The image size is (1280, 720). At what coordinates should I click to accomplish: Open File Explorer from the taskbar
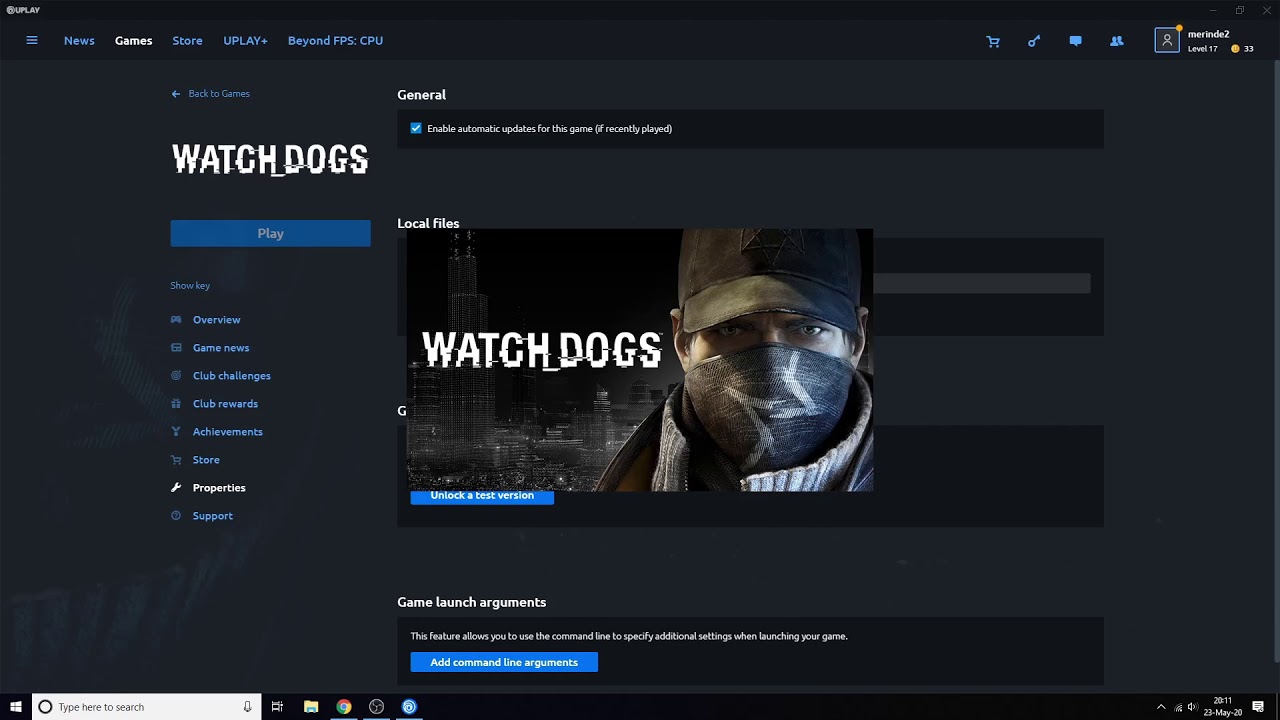(311, 707)
